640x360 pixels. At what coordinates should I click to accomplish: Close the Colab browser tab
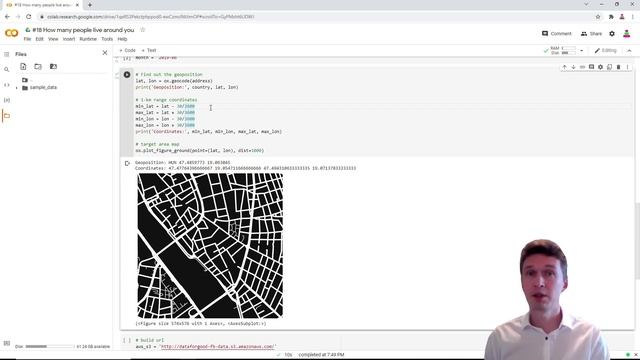[77, 5]
